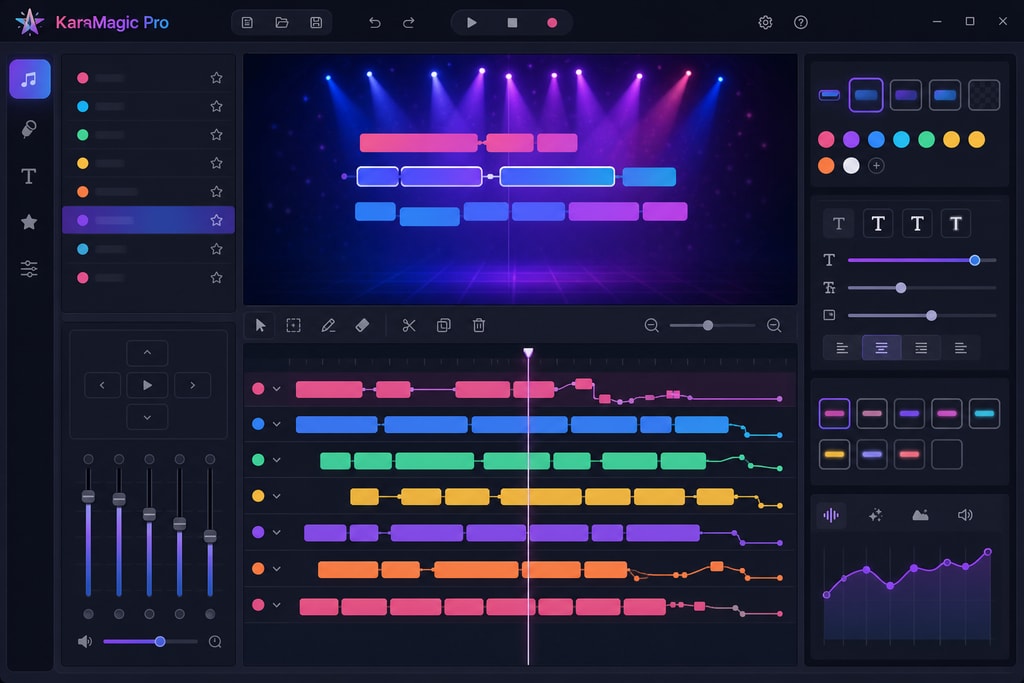Select the checkered transparent background preset
Image resolution: width=1024 pixels, height=683 pixels.
[x=984, y=95]
